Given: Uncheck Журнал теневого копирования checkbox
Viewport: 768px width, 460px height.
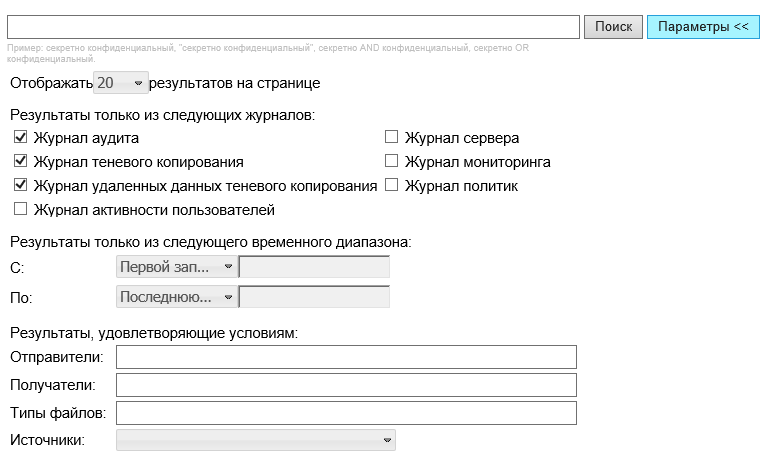Looking at the screenshot, I should click(x=21, y=161).
